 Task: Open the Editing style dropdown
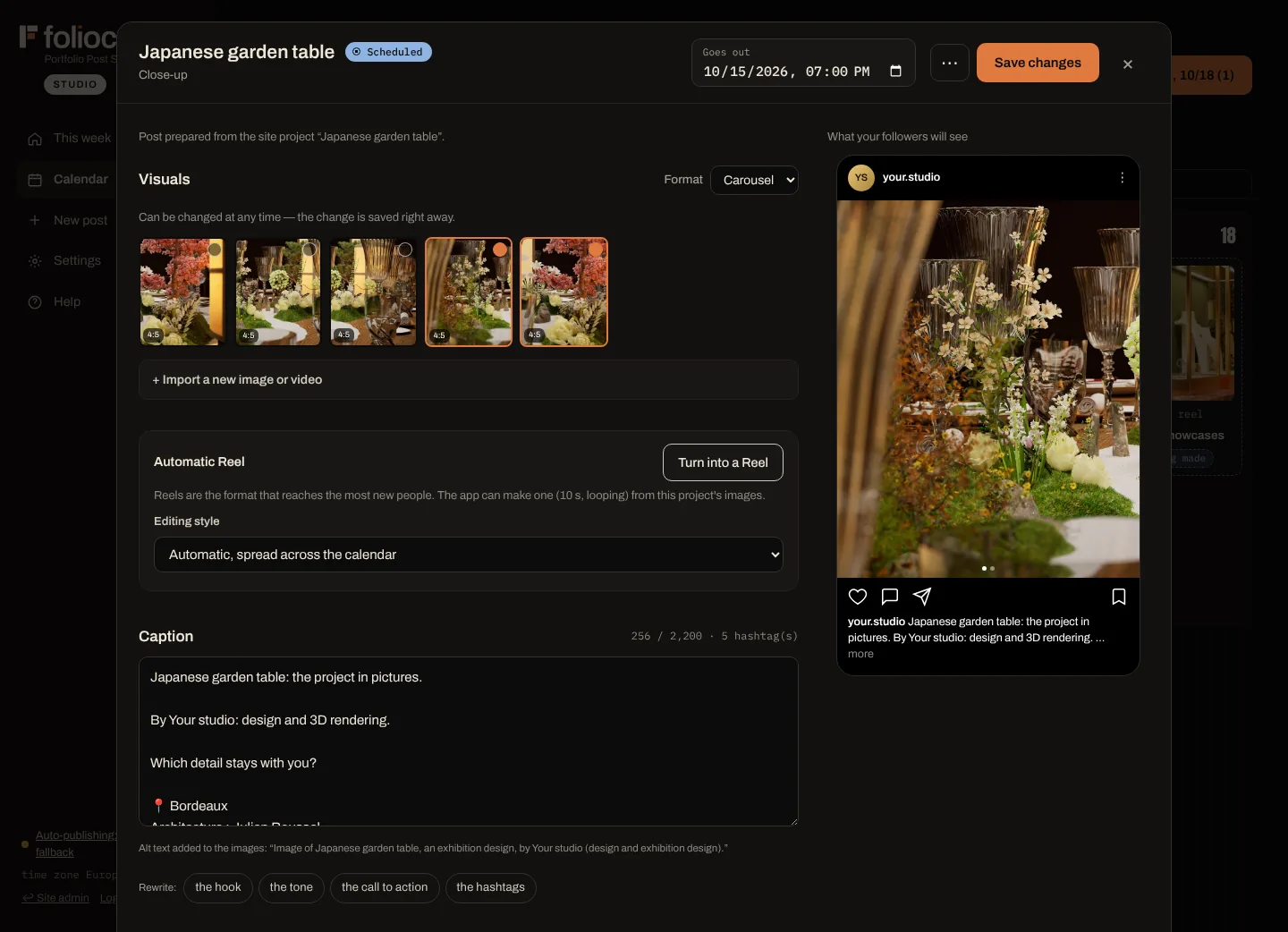click(469, 555)
